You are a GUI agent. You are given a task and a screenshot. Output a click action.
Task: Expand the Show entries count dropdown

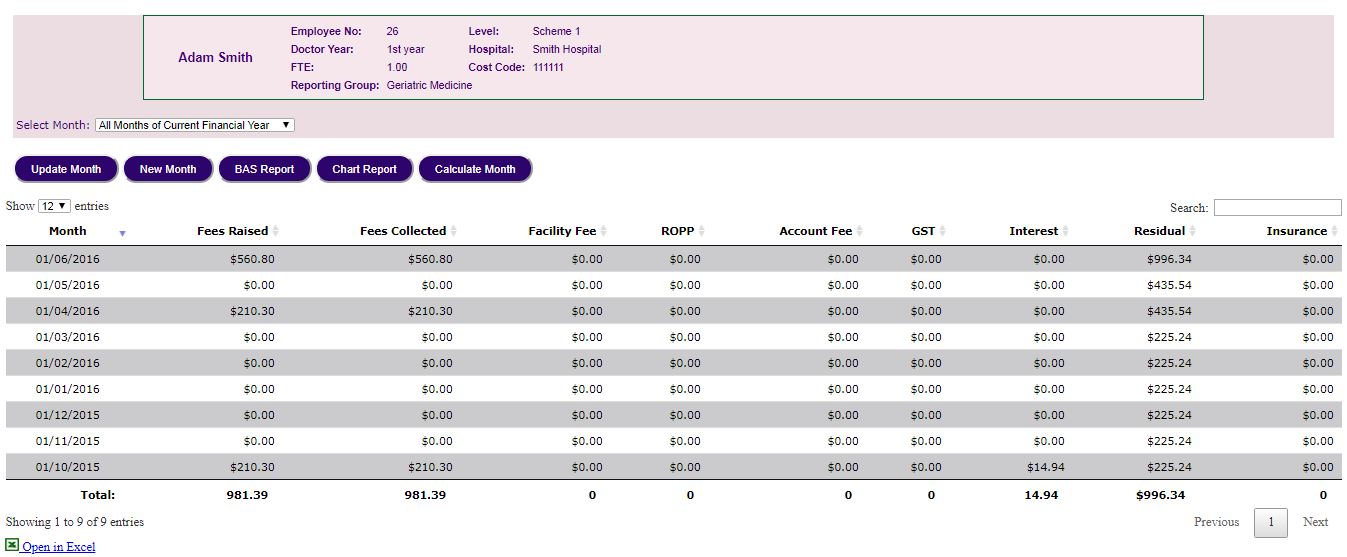(54, 206)
